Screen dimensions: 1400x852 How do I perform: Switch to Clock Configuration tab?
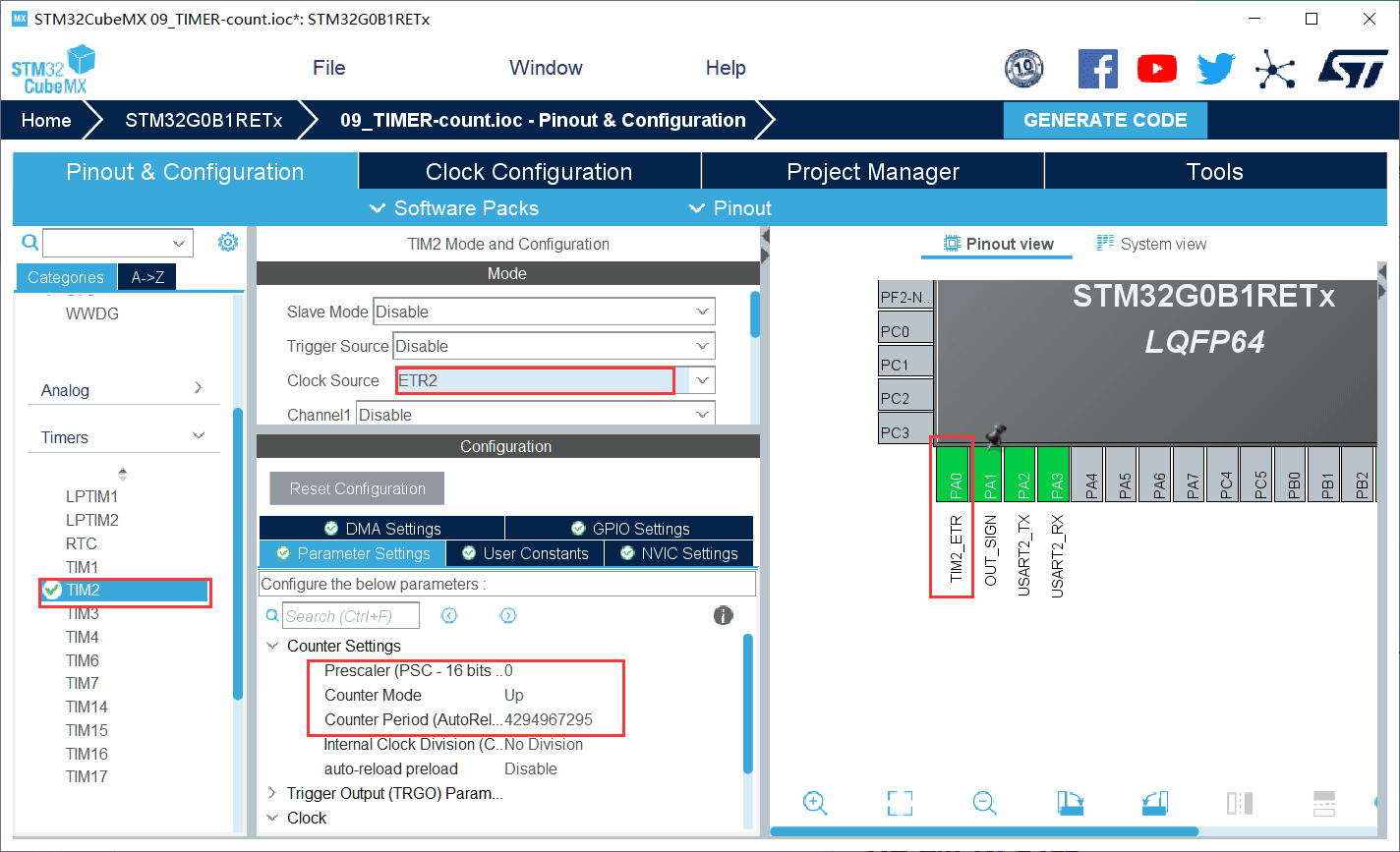pos(529,172)
